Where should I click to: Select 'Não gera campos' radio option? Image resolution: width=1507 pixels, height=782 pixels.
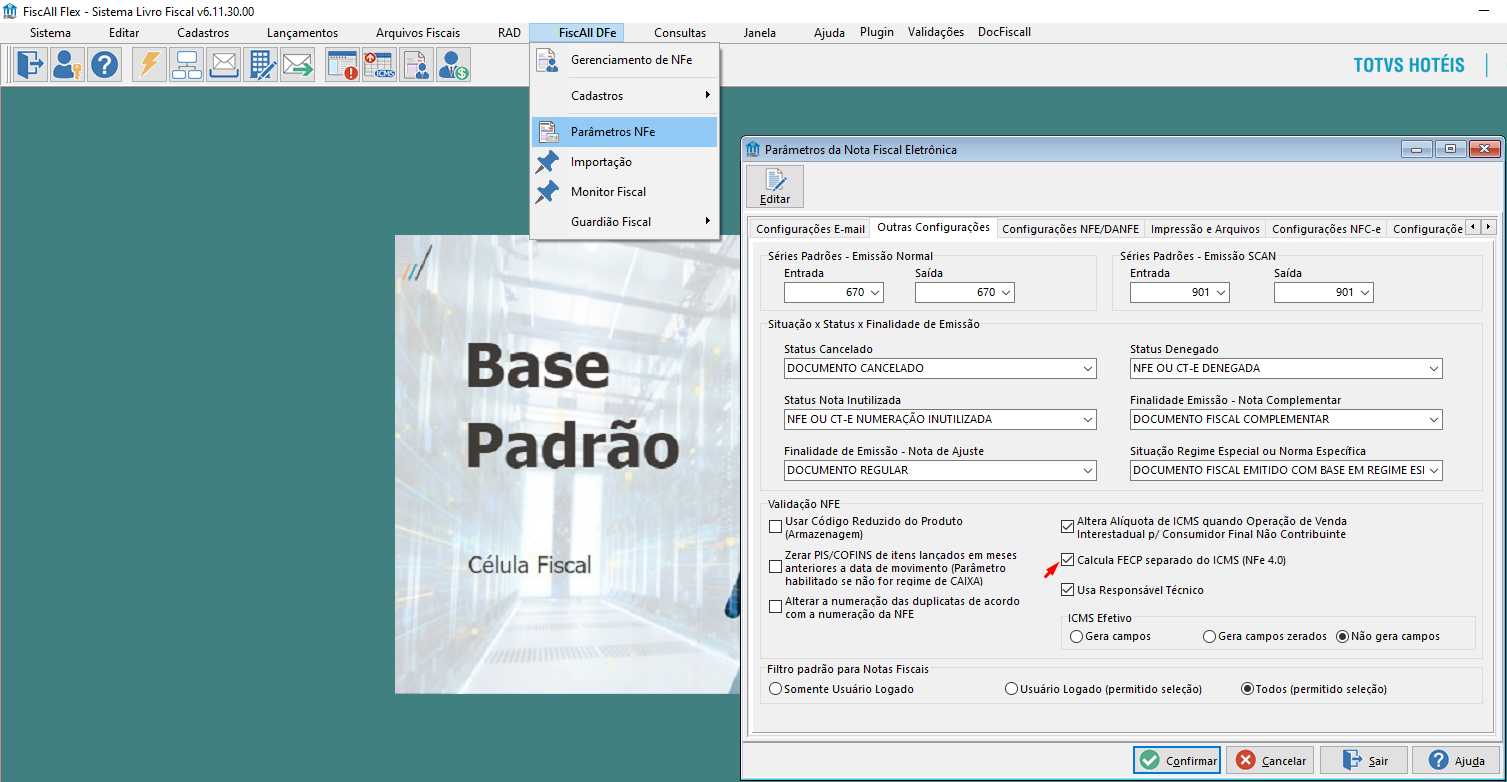pyautogui.click(x=1342, y=636)
